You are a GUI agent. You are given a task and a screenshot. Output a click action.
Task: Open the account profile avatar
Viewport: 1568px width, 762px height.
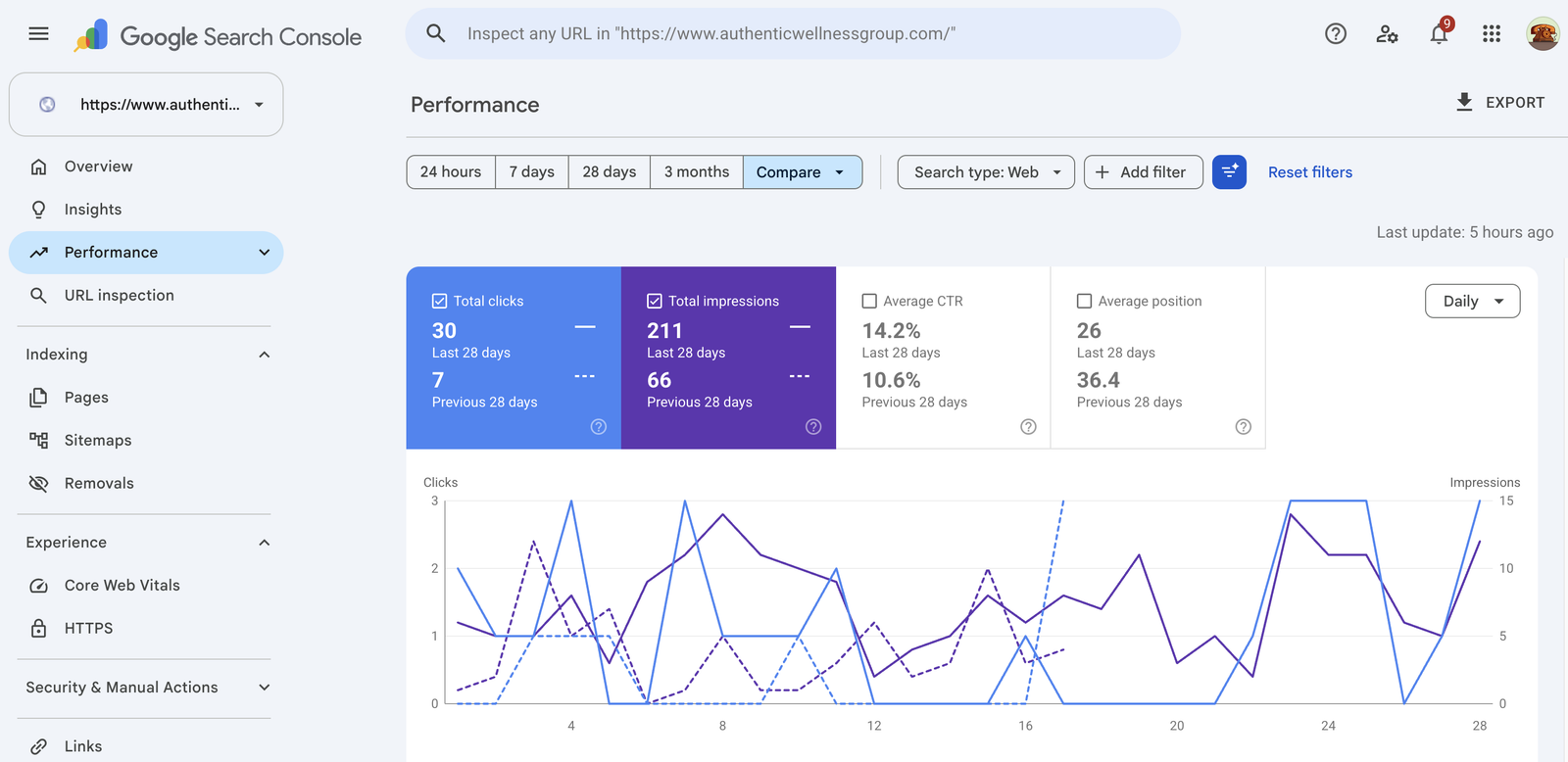pyautogui.click(x=1543, y=34)
